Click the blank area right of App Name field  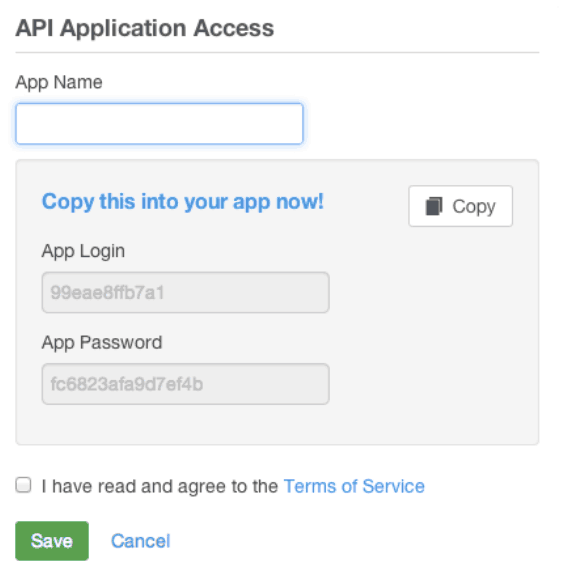click(421, 124)
